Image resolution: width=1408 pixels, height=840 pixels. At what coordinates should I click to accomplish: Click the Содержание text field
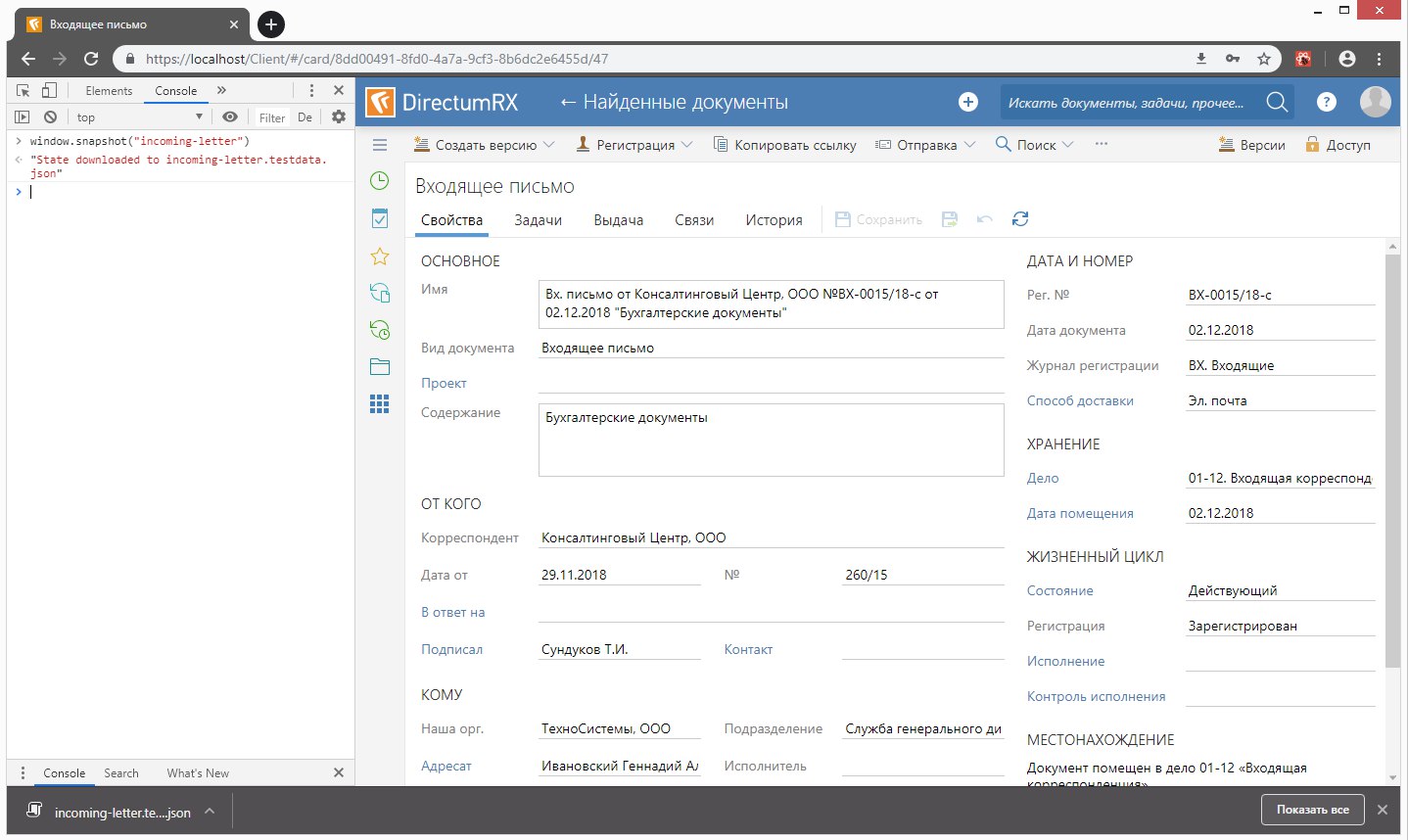pos(772,441)
